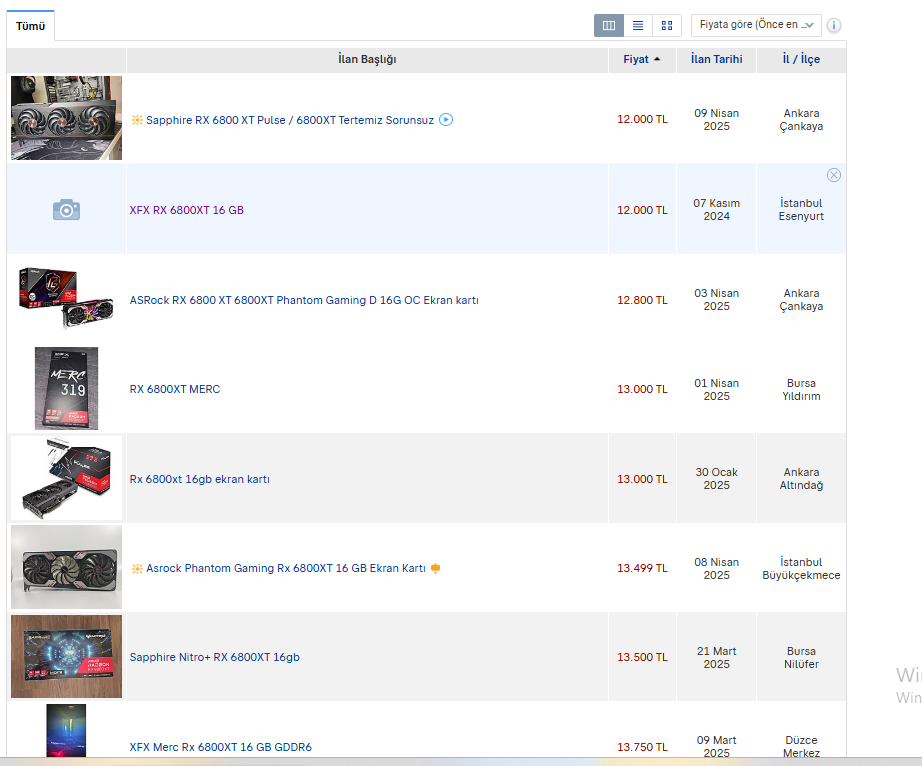The width and height of the screenshot is (922, 766).
Task: Click ASRock Phantom Gaming D thumbnail
Action: (66, 297)
